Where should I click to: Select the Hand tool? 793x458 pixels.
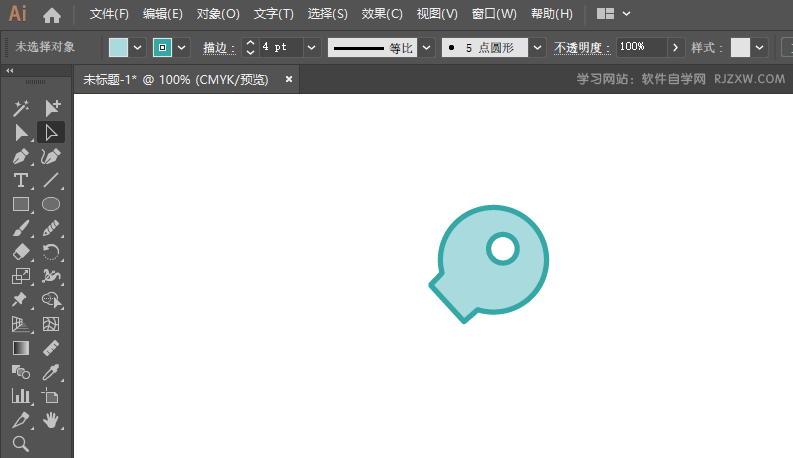click(51, 420)
